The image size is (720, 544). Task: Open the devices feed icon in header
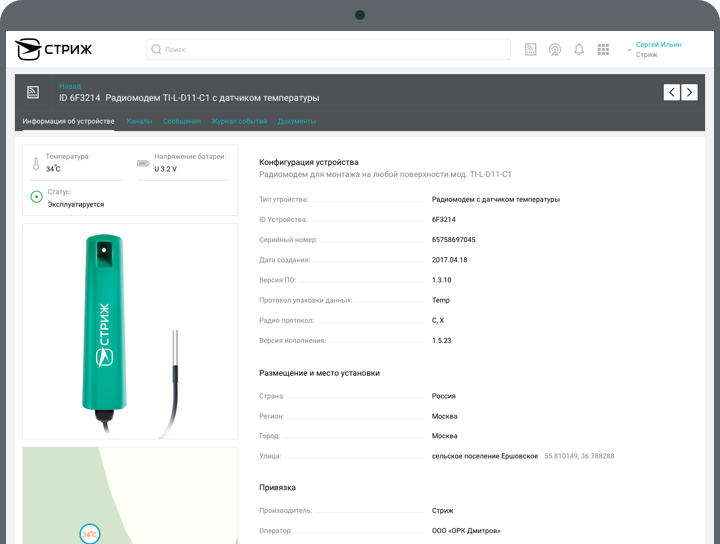[x=530, y=49]
